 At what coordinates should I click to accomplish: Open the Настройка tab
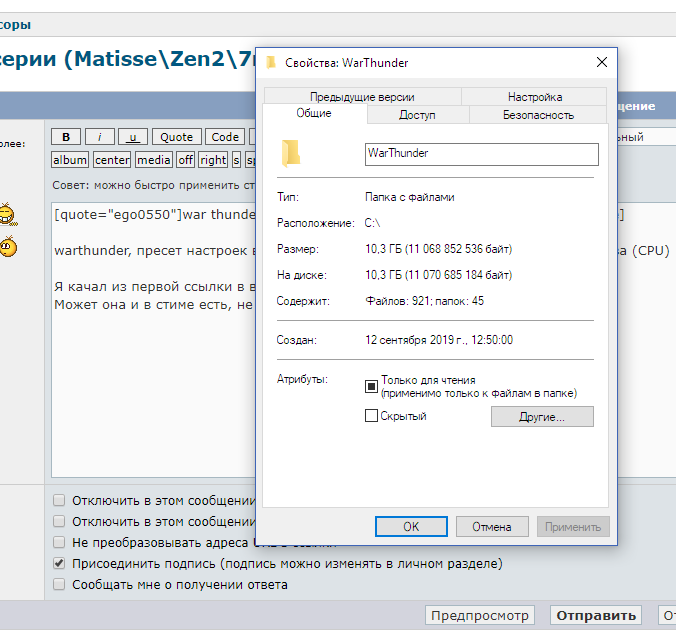point(535,97)
